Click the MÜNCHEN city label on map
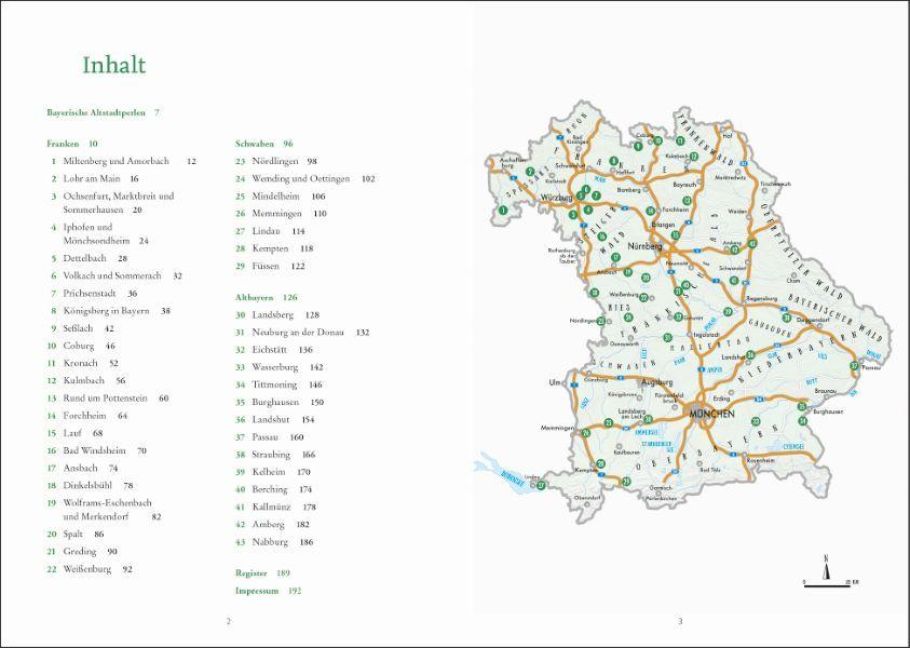Screen dimensions: 910x648 (x=712, y=413)
